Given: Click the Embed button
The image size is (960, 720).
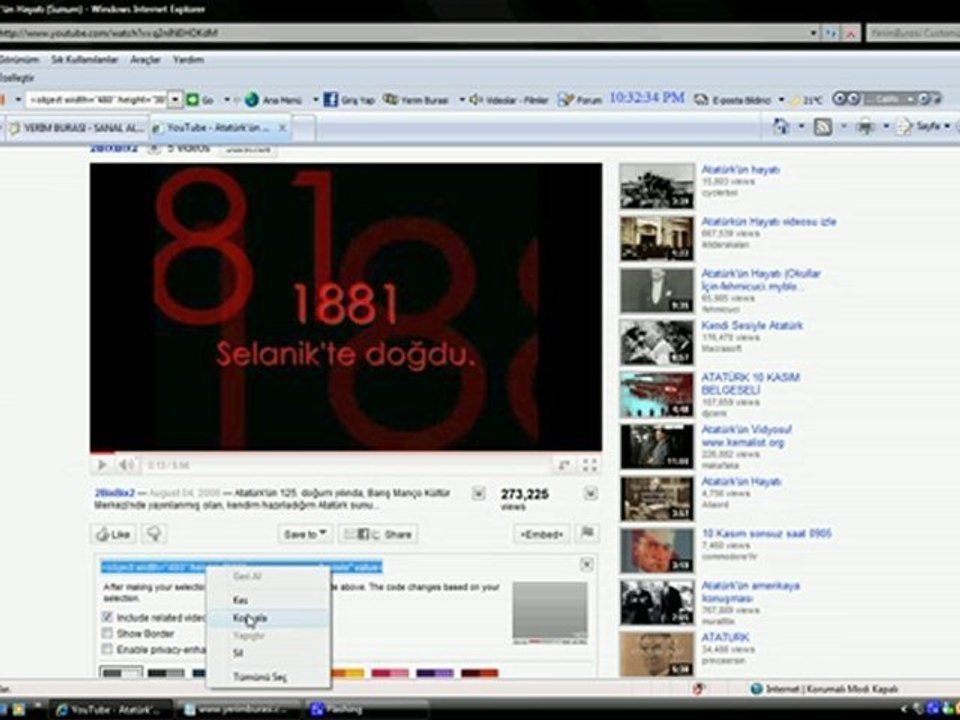Looking at the screenshot, I should point(541,534).
